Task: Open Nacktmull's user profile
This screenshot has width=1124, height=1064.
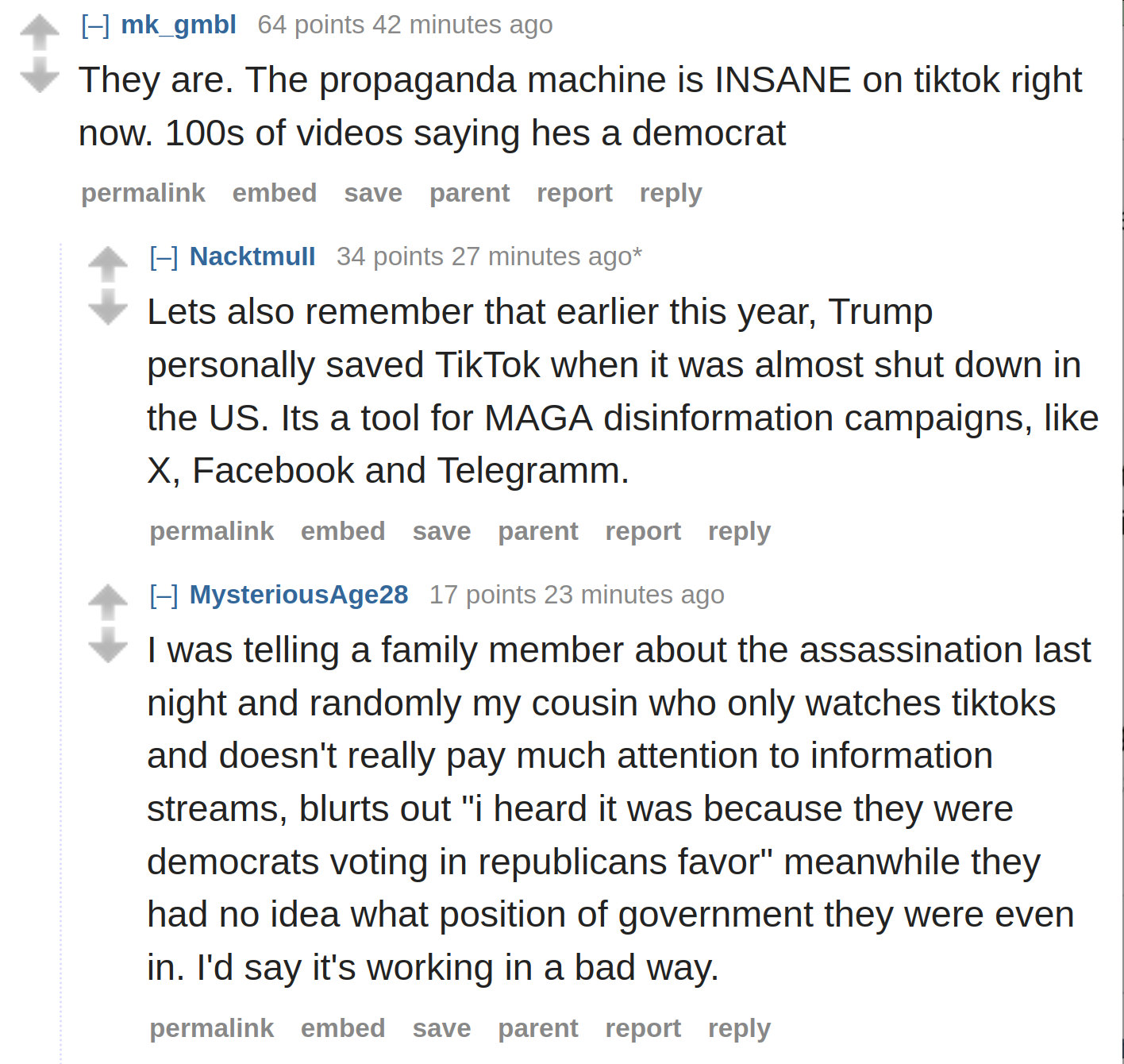Action: (252, 256)
